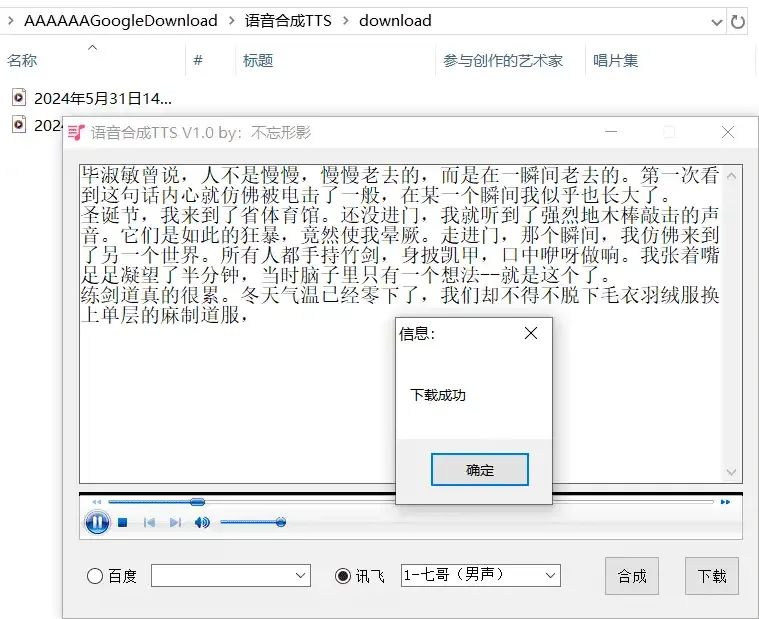The width and height of the screenshot is (759, 619).
Task: Close the 信息 message dialog
Action: pyautogui.click(x=531, y=333)
